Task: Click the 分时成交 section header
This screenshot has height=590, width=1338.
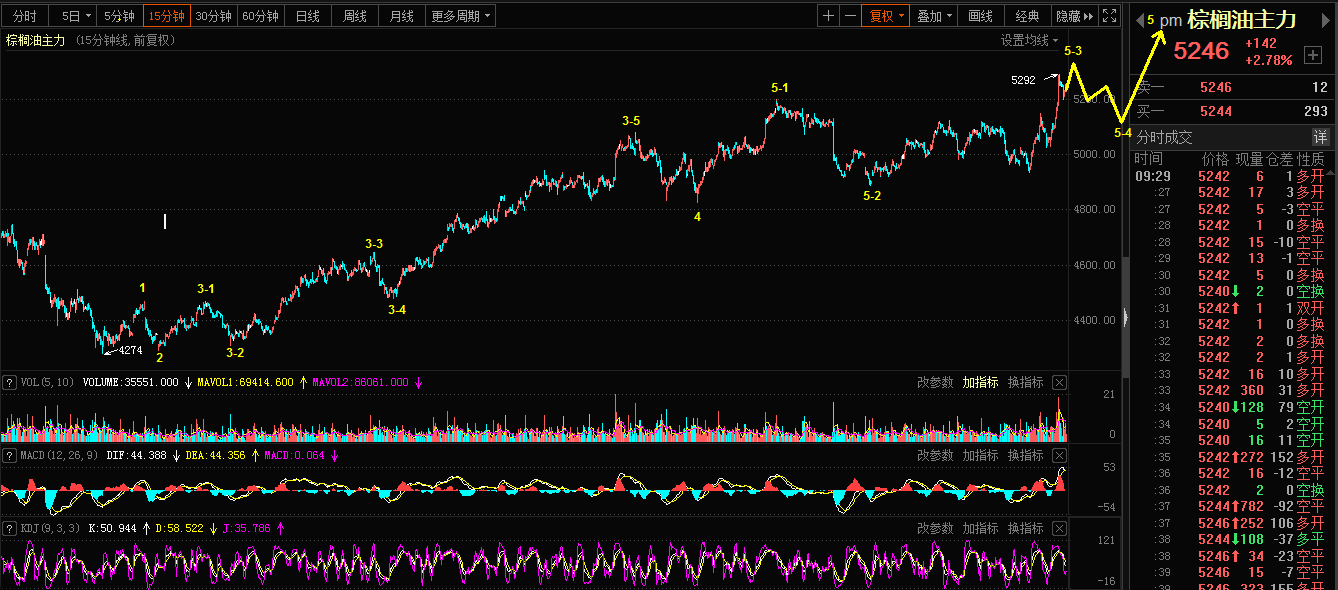Action: pyautogui.click(x=1165, y=138)
